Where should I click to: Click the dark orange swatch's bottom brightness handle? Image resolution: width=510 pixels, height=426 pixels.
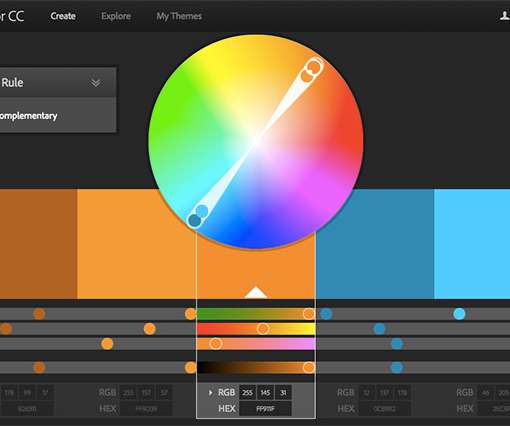pos(39,368)
